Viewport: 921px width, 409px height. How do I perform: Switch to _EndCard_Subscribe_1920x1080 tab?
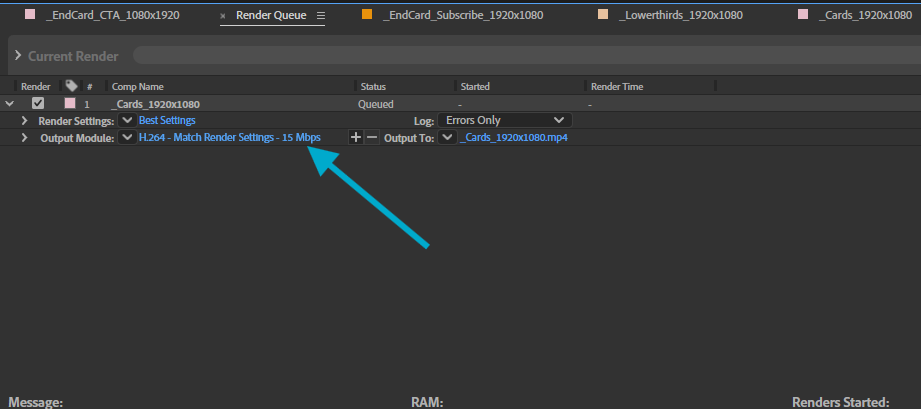coord(463,15)
